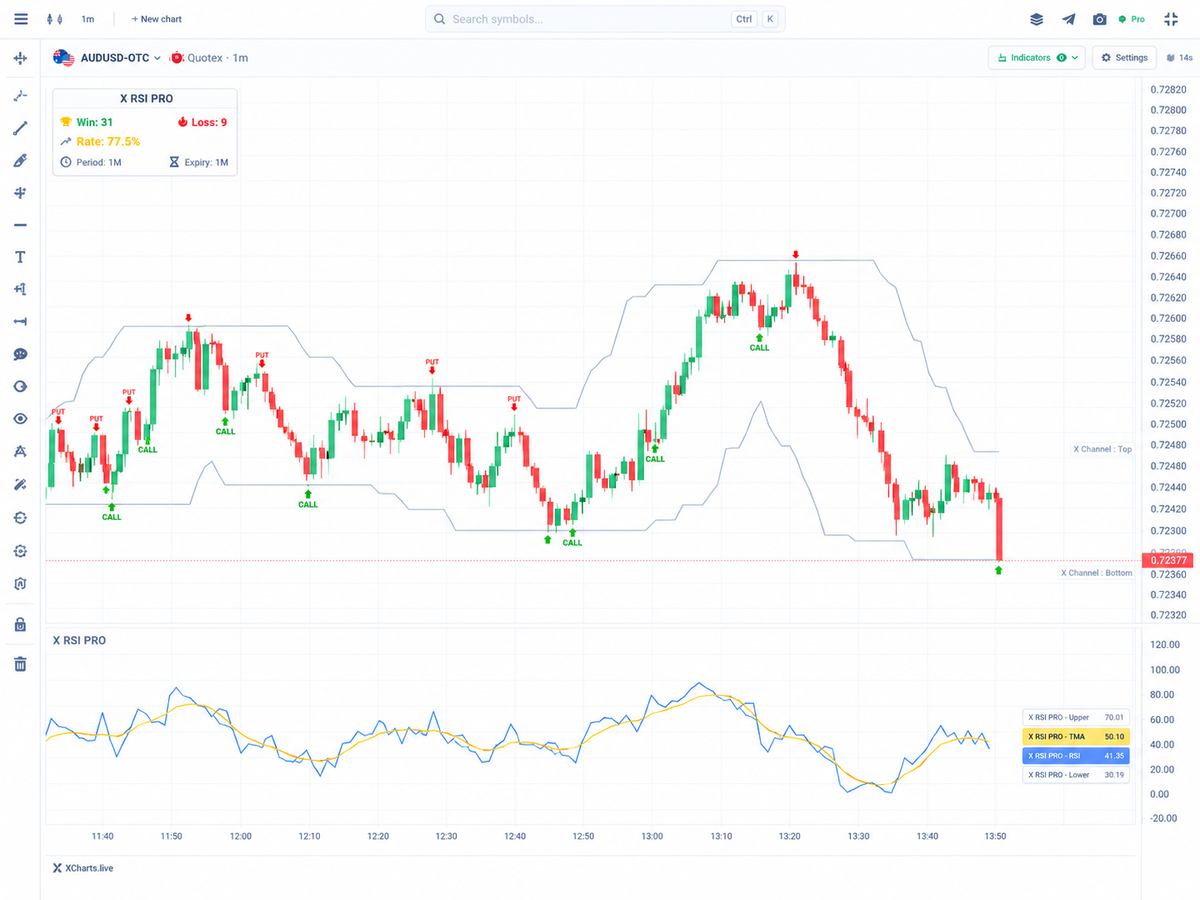This screenshot has width=1200, height=900.
Task: Click the X Channel : Top label
Action: pos(1102,449)
